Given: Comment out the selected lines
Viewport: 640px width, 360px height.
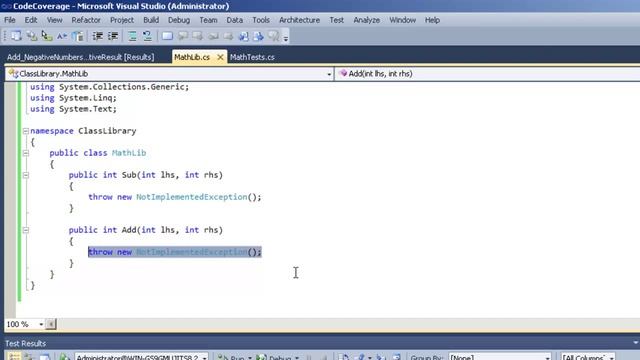Looking at the screenshot, I should (132, 36).
